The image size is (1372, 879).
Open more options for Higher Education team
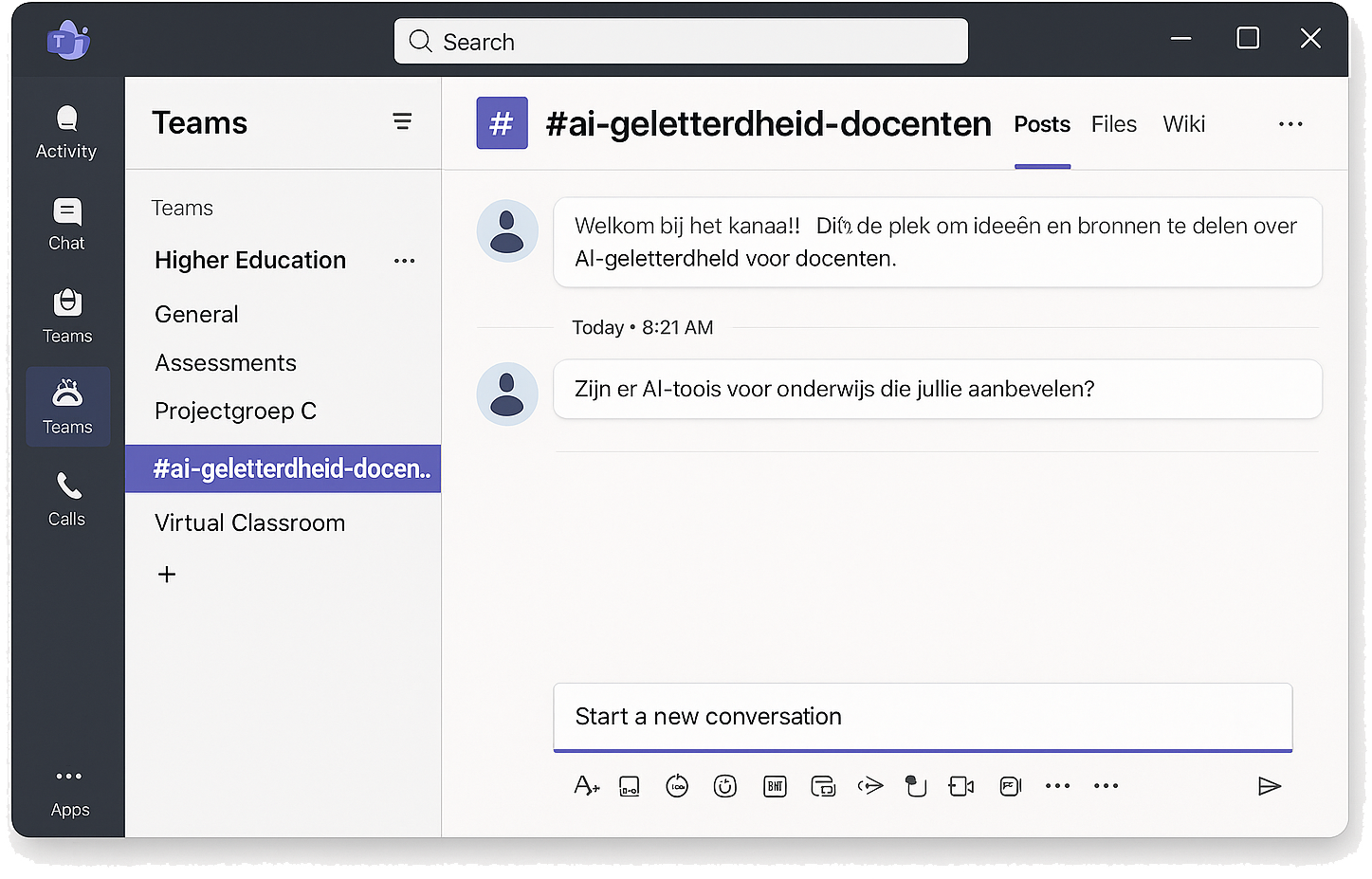[405, 261]
